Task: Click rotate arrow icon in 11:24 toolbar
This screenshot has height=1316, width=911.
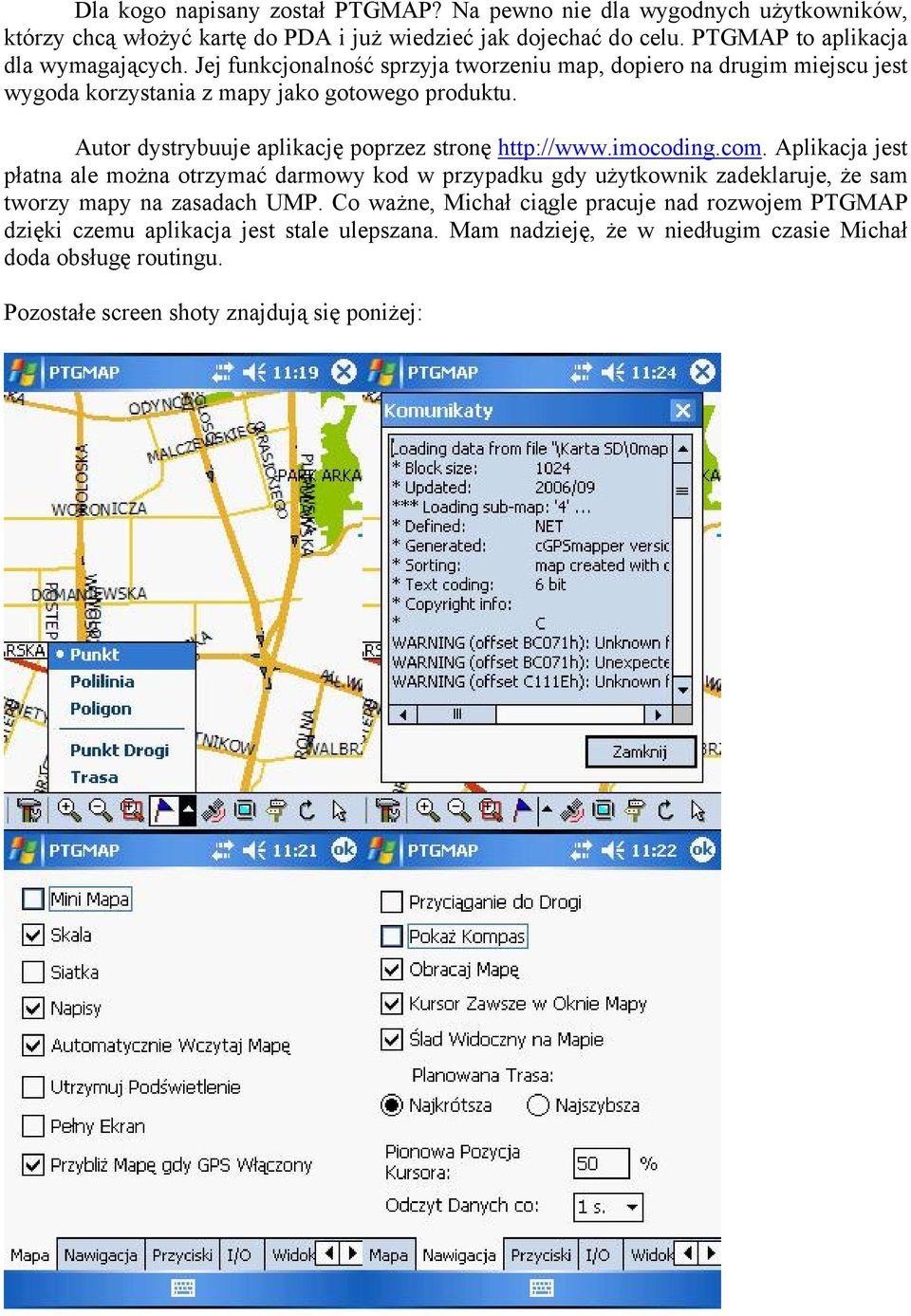Action: [665, 810]
